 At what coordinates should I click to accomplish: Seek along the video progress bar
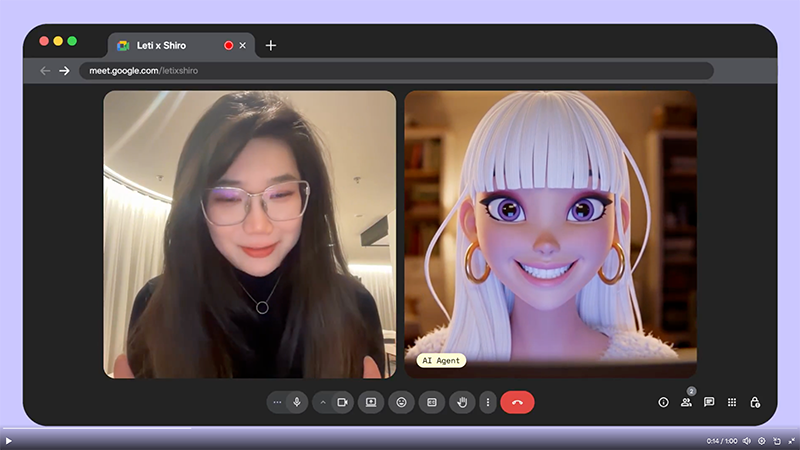click(400, 428)
